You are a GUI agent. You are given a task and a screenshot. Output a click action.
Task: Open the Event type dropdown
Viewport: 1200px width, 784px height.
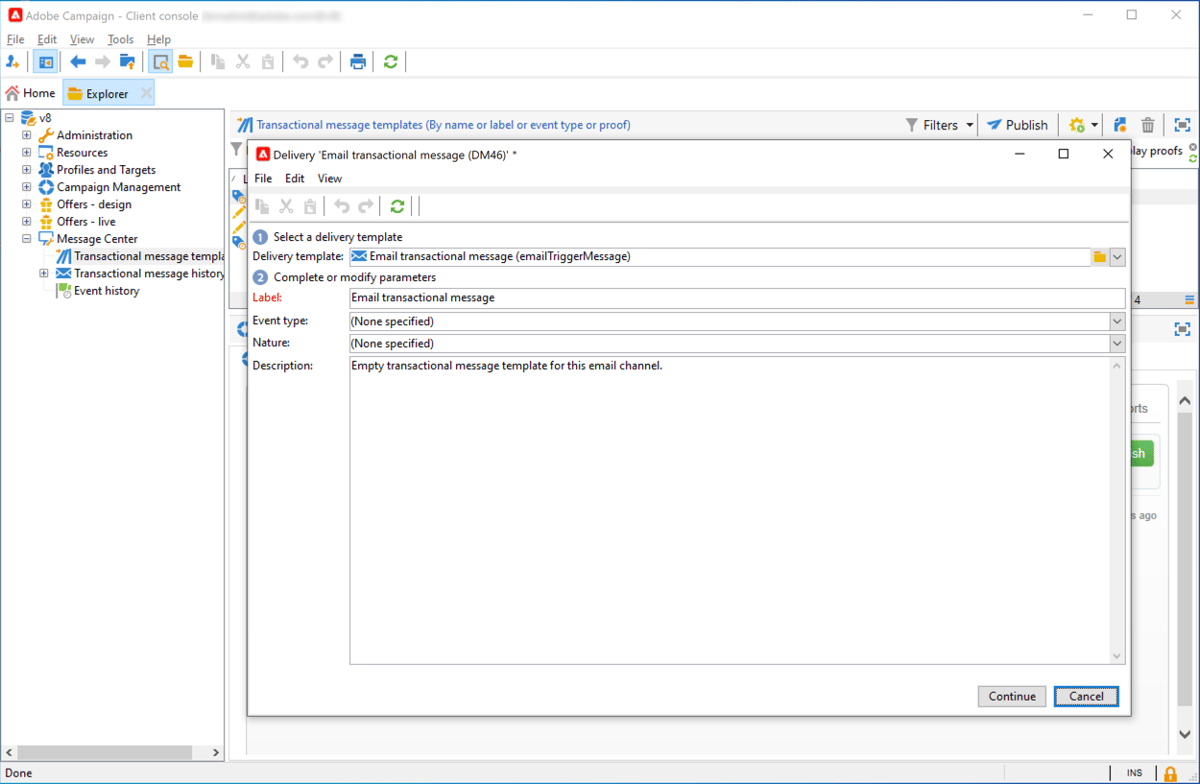coord(1118,320)
